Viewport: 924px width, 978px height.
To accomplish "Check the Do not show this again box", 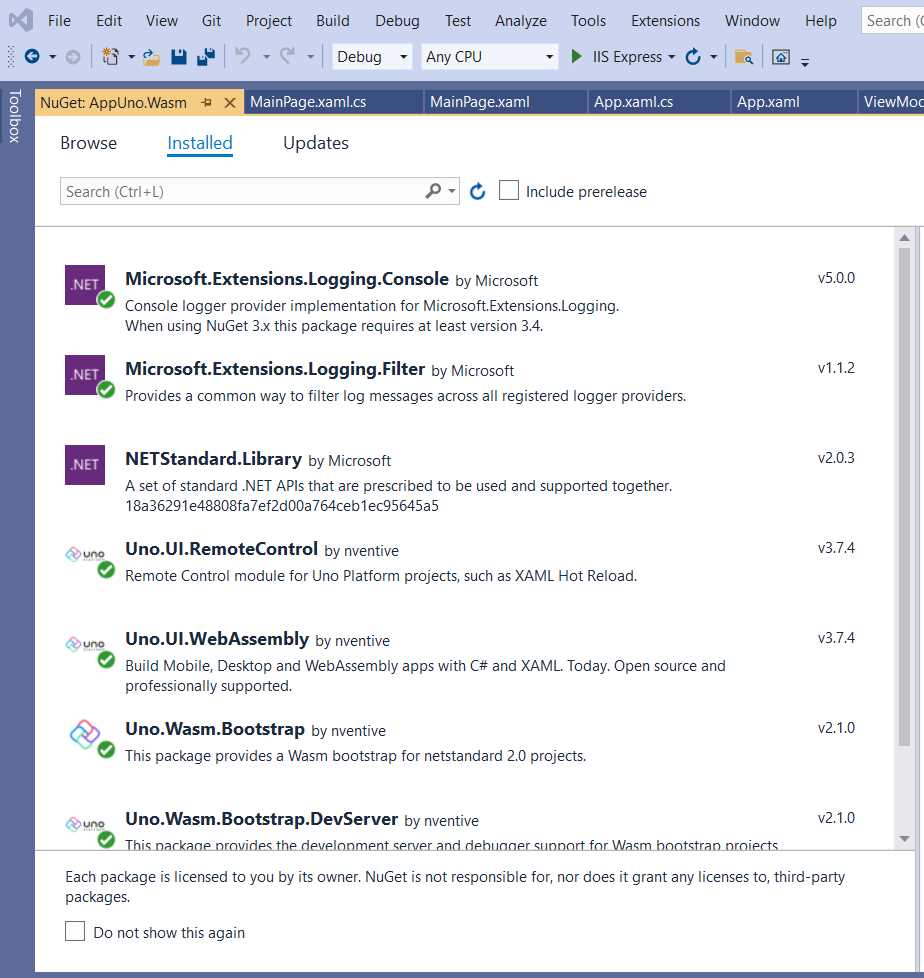I will (75, 932).
